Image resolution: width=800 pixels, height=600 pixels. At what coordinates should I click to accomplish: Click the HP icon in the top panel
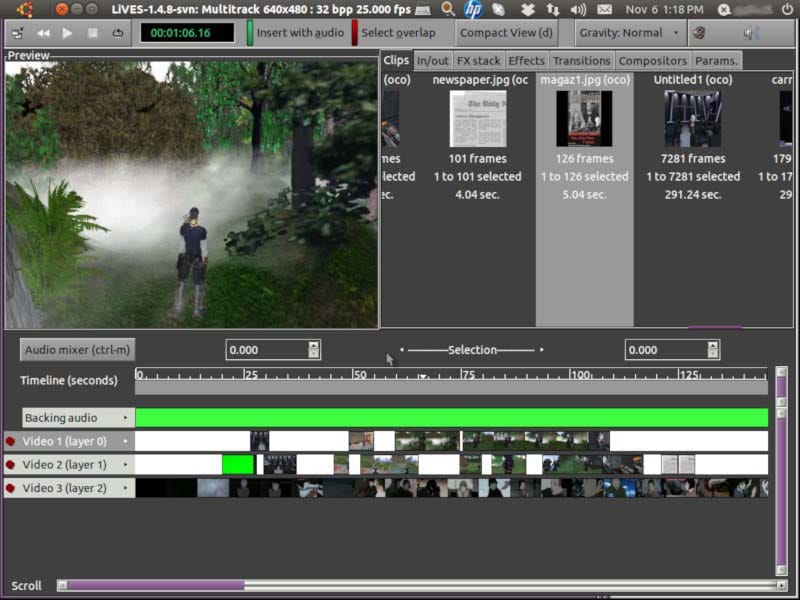point(471,10)
